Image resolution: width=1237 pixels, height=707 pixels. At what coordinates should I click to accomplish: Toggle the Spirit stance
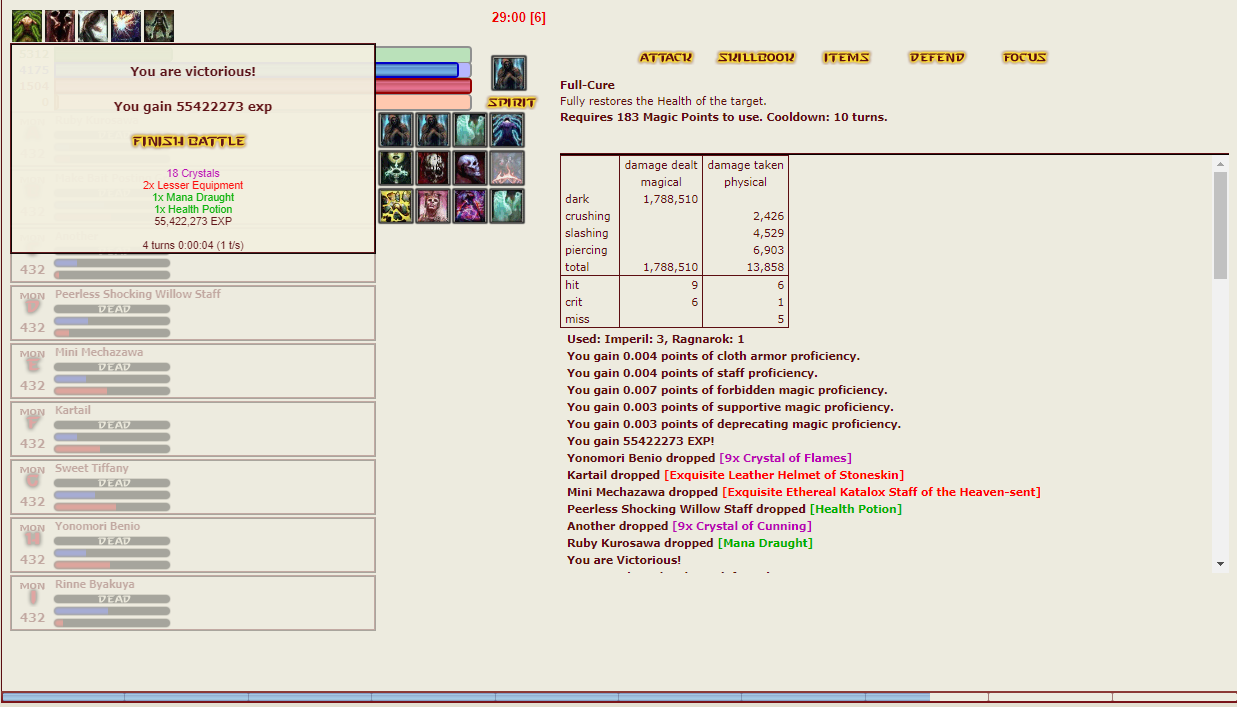pyautogui.click(x=511, y=102)
